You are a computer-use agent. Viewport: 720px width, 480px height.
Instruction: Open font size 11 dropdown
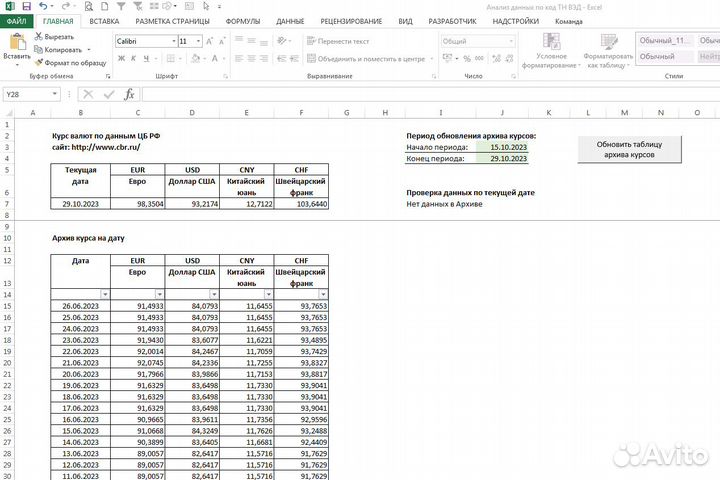pos(198,41)
